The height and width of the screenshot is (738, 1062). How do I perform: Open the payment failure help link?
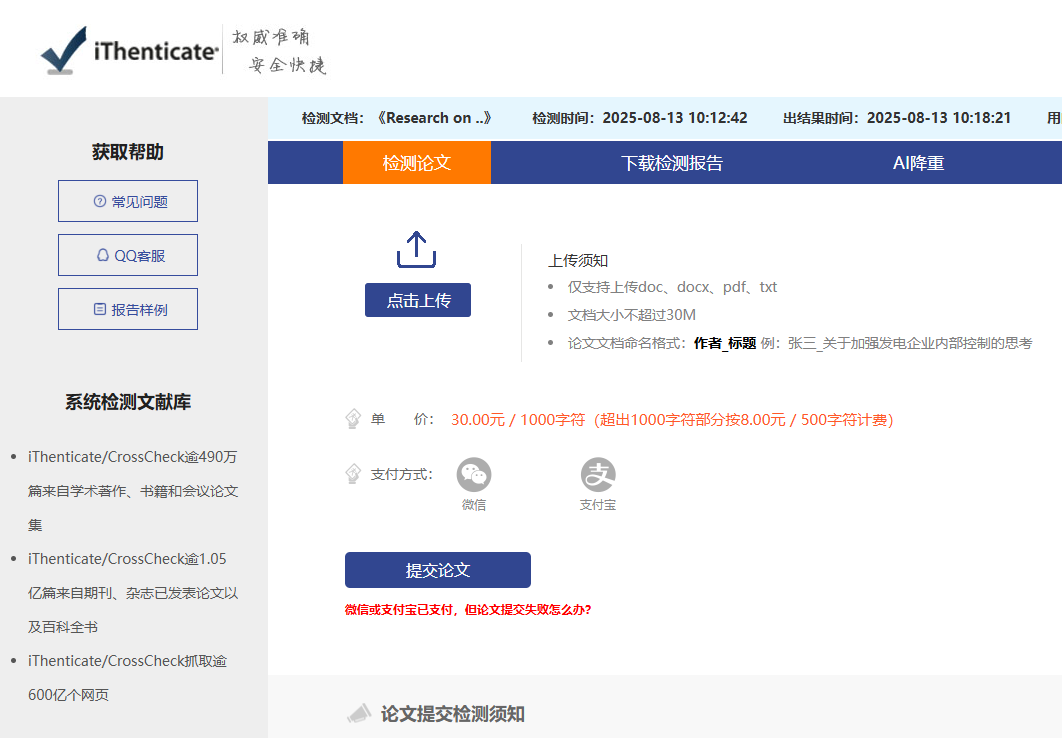coord(468,609)
